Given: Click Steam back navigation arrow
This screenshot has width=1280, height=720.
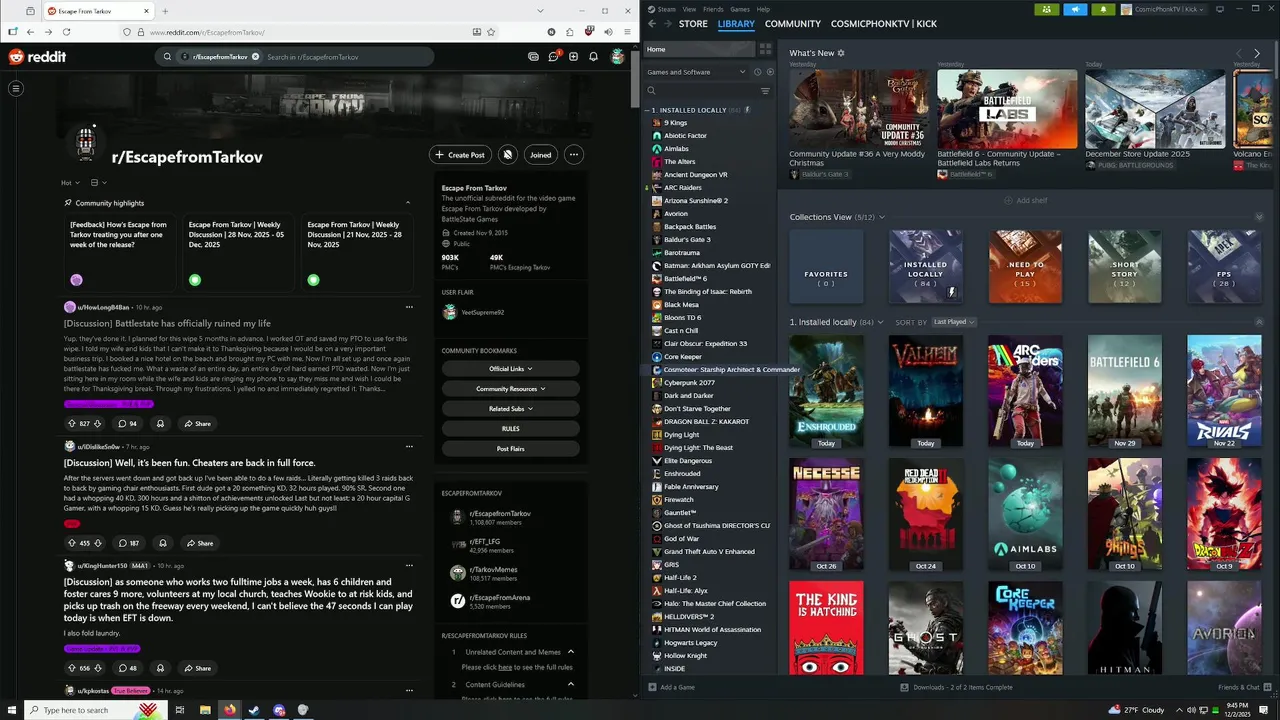Looking at the screenshot, I should (652, 24).
